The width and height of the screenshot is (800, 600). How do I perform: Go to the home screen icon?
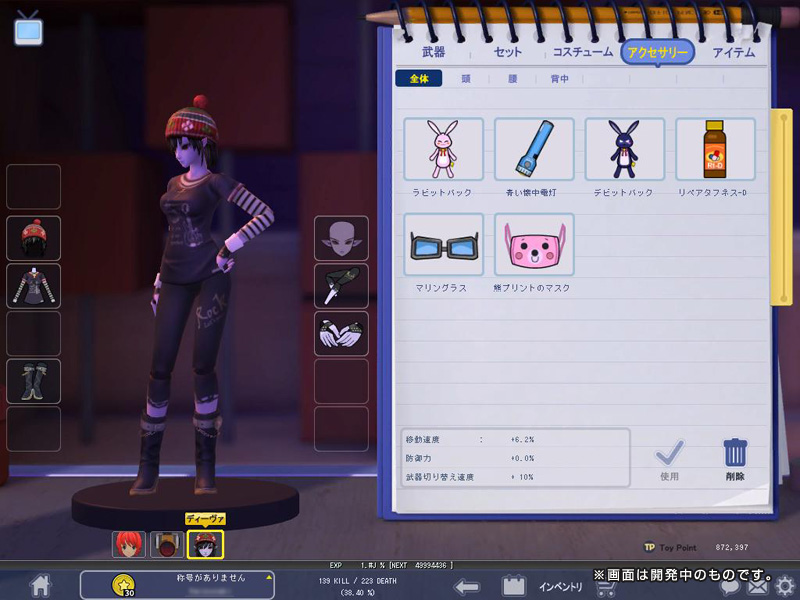[40, 586]
